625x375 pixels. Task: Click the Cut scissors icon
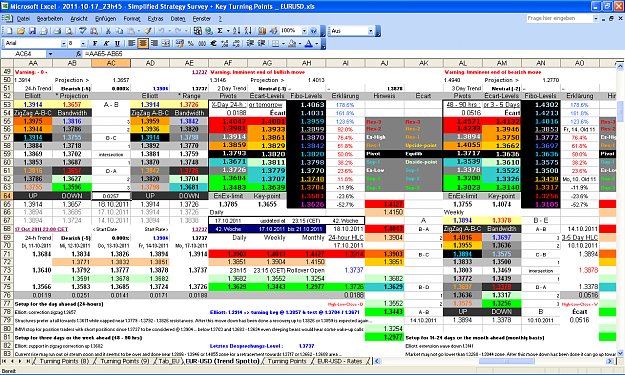pyautogui.click(x=108, y=31)
